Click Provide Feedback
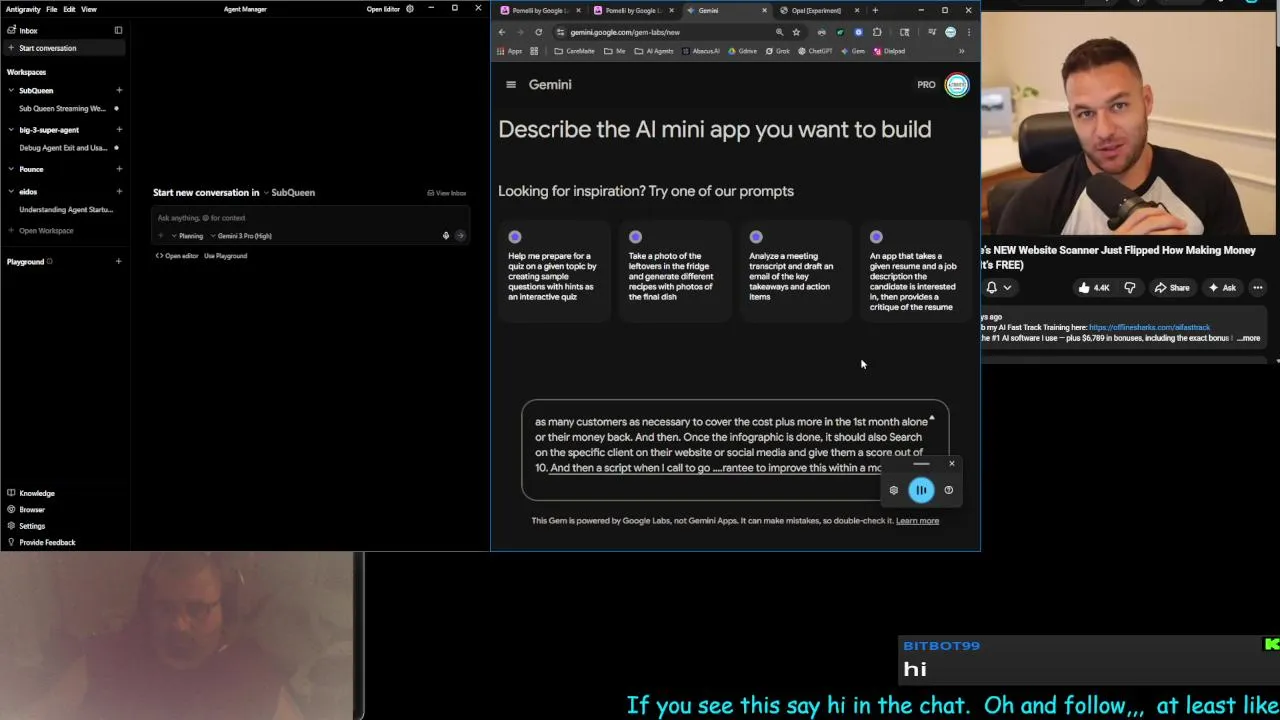This screenshot has height=720, width=1280. click(46, 542)
